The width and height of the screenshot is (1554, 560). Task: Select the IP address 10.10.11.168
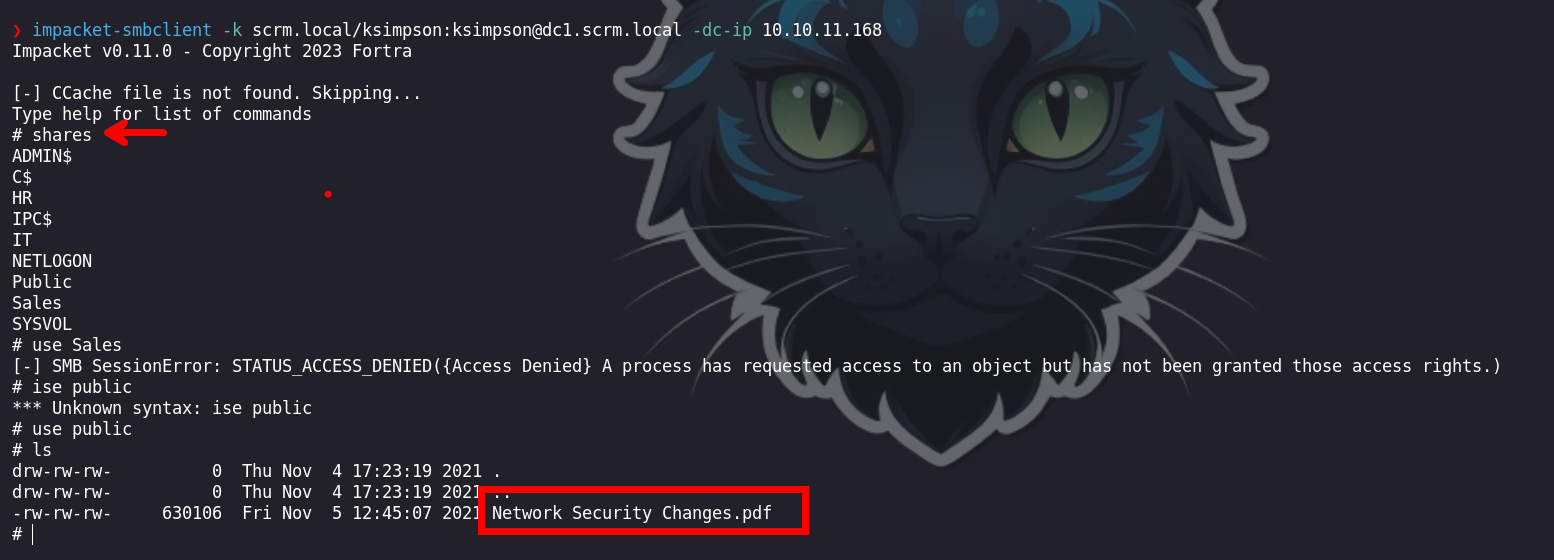(x=822, y=30)
